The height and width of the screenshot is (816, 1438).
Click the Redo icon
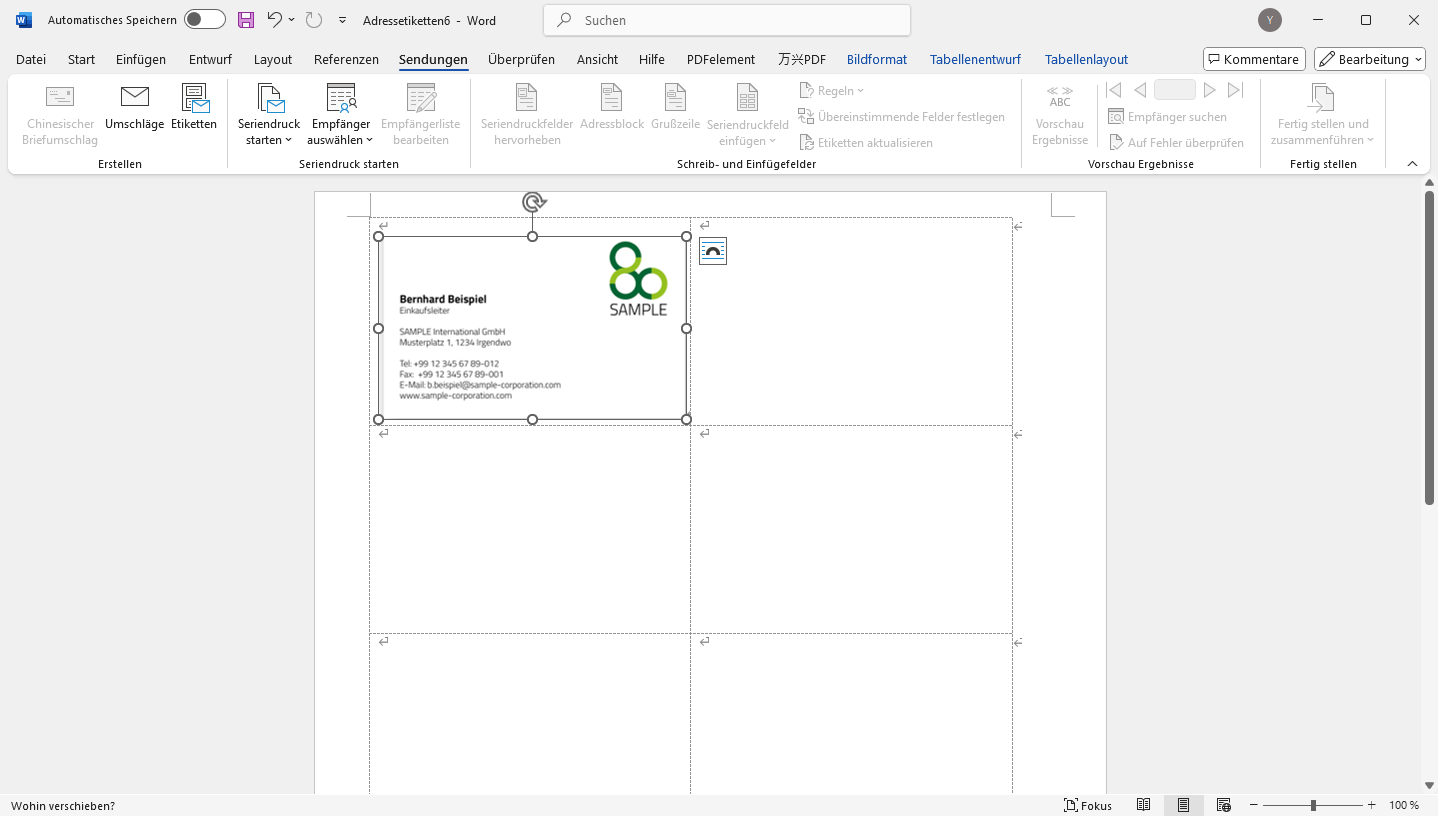point(314,20)
